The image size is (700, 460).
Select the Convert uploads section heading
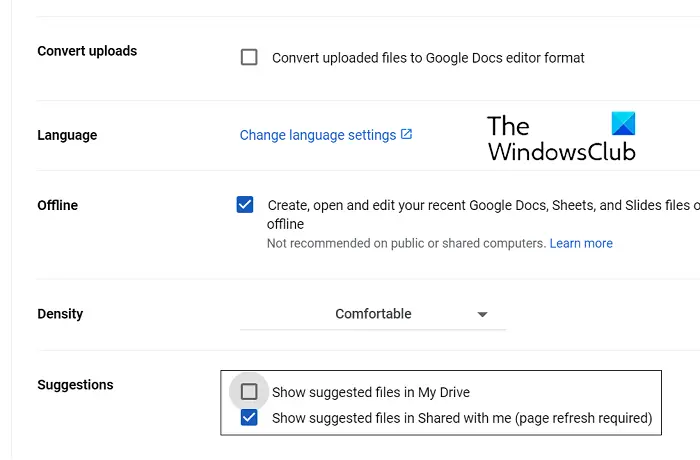point(87,51)
